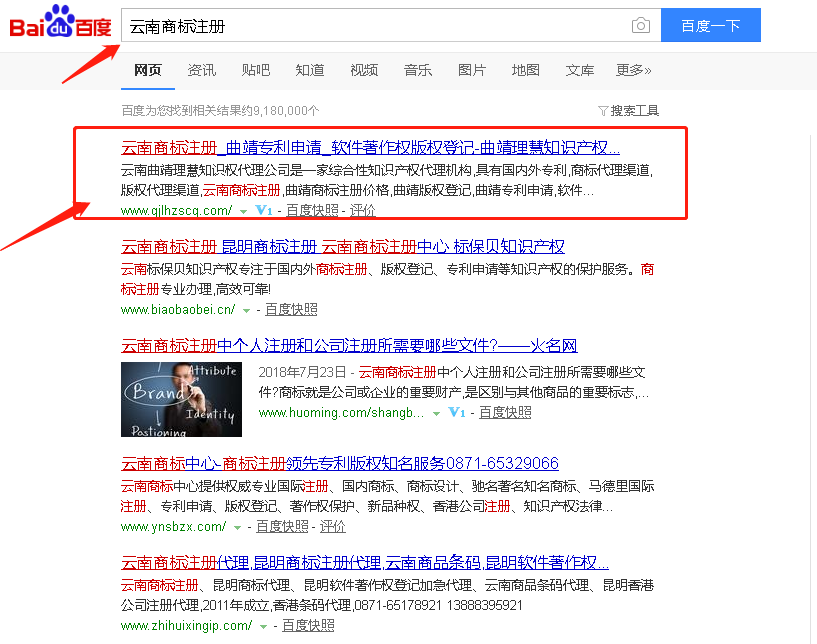Open 百度快照 for www.ynsbzx.com result
The height and width of the screenshot is (644, 817).
tap(282, 527)
